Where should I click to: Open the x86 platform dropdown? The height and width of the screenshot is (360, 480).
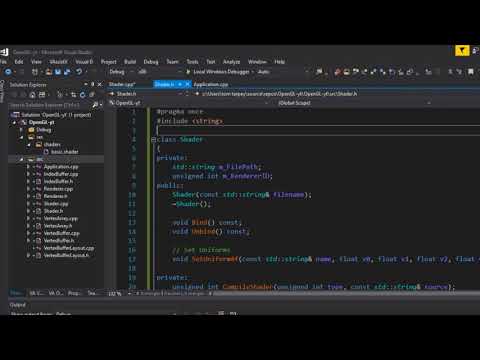(159, 72)
